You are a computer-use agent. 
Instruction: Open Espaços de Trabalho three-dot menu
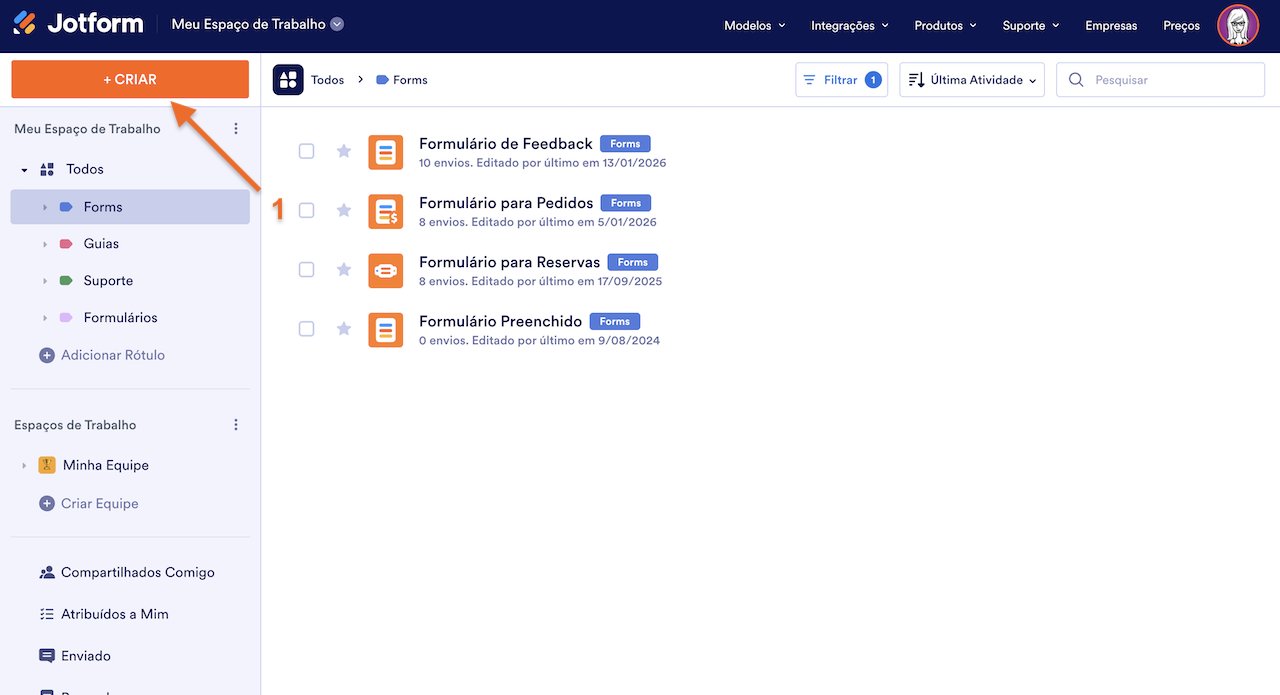pos(236,425)
